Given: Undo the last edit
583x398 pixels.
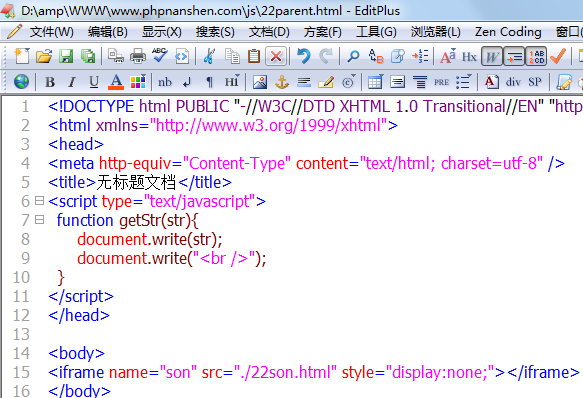Looking at the screenshot, I should pyautogui.click(x=304, y=56).
